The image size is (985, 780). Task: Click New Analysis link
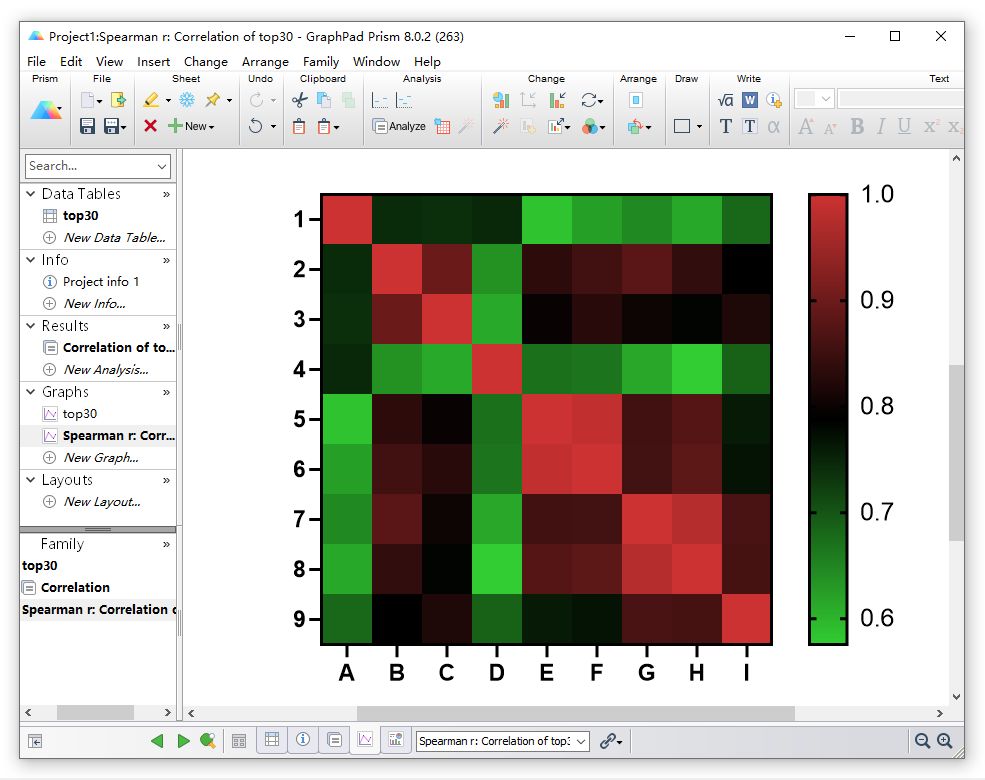[106, 369]
